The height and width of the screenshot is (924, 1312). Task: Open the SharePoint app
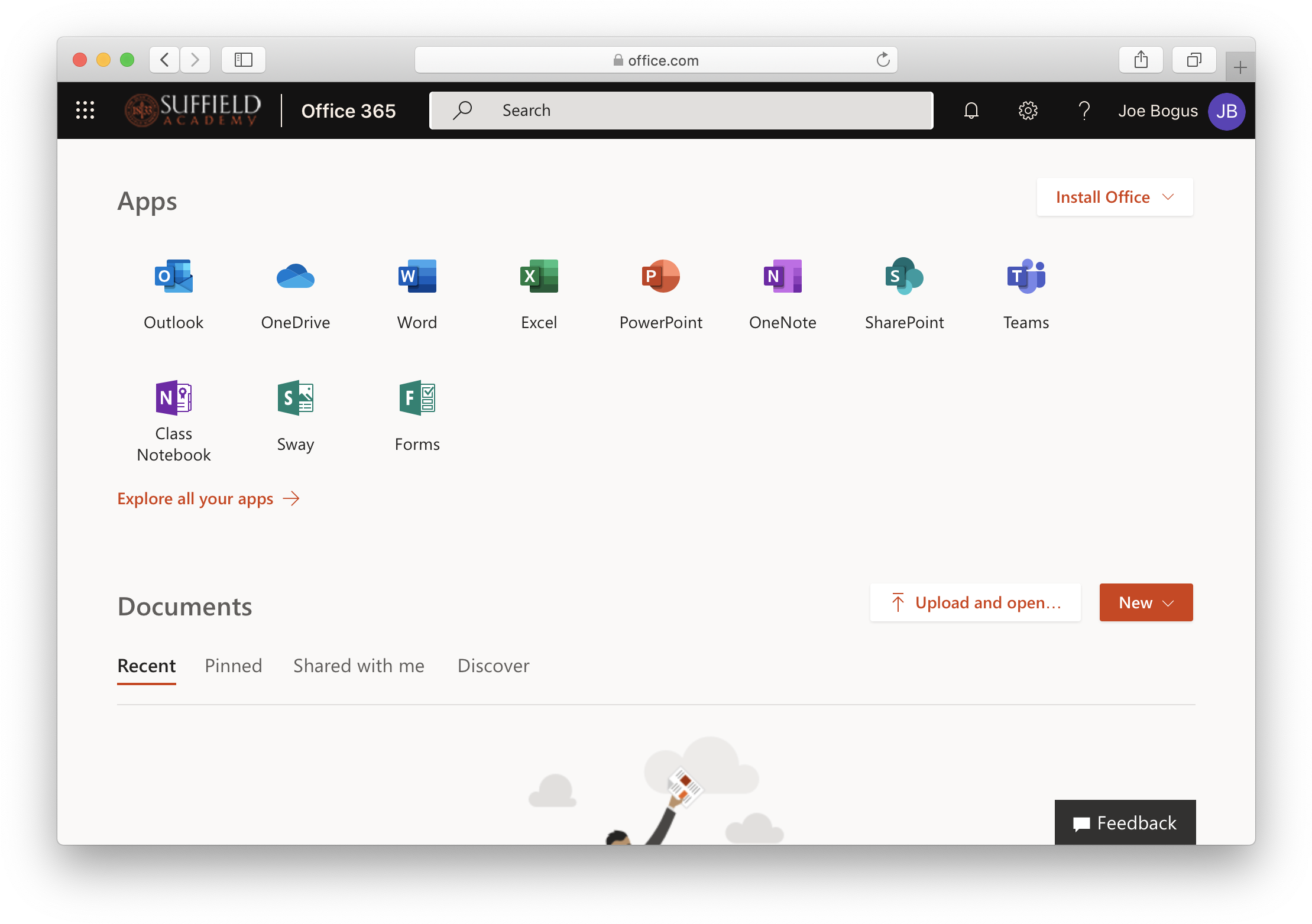pyautogui.click(x=904, y=294)
